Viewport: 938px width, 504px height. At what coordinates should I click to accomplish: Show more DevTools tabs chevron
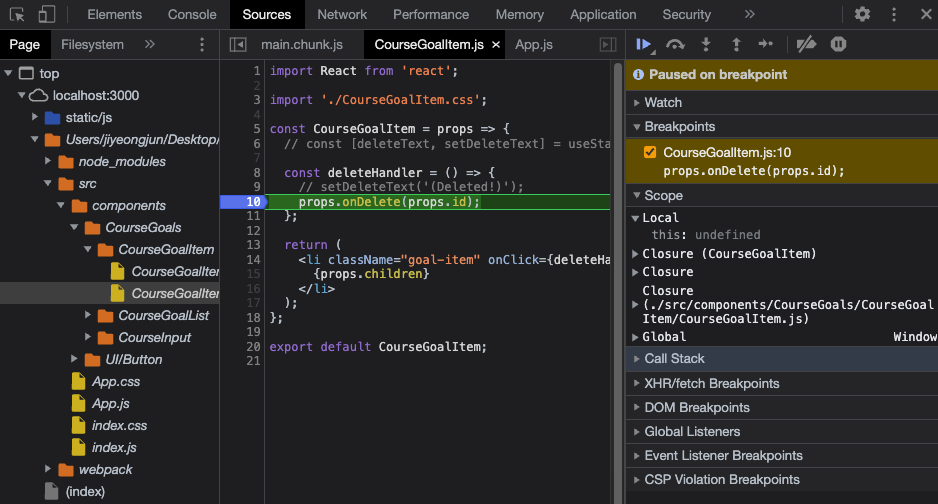pyautogui.click(x=749, y=14)
